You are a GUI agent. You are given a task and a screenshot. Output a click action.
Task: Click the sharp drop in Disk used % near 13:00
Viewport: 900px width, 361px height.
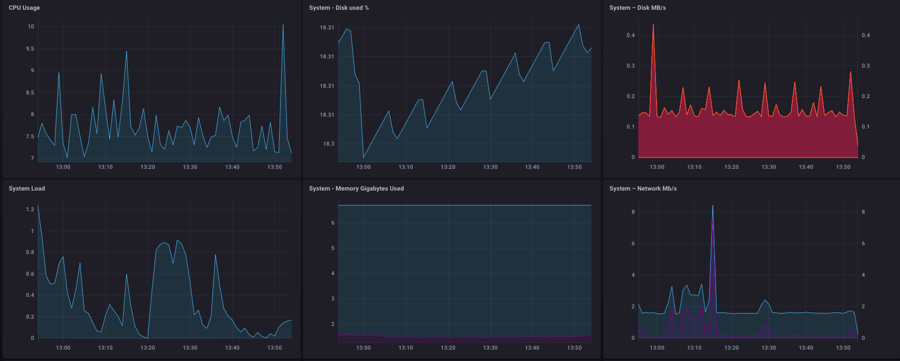click(x=361, y=119)
